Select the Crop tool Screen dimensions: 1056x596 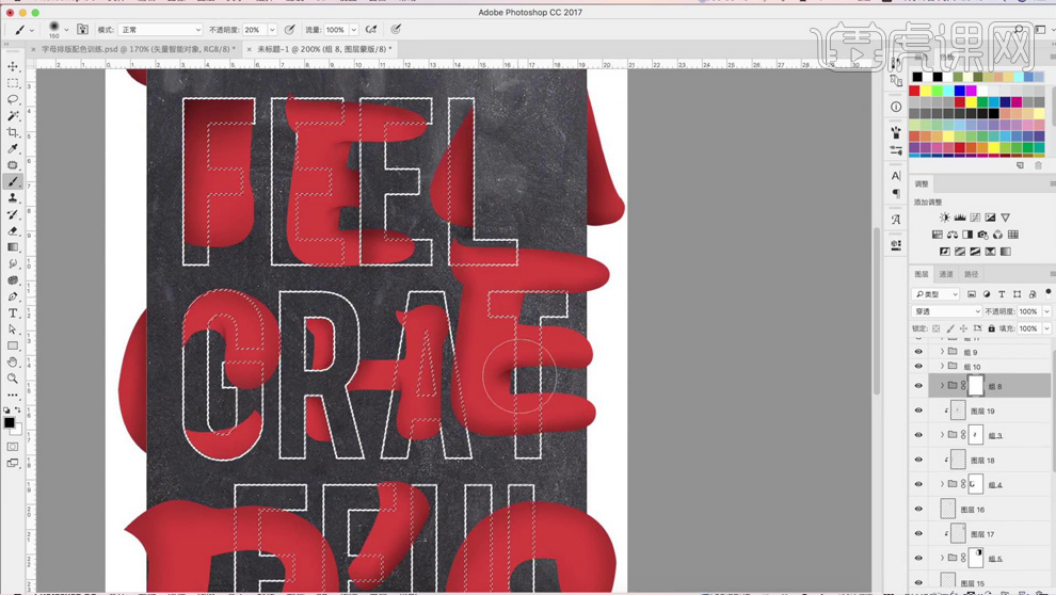[x=13, y=133]
